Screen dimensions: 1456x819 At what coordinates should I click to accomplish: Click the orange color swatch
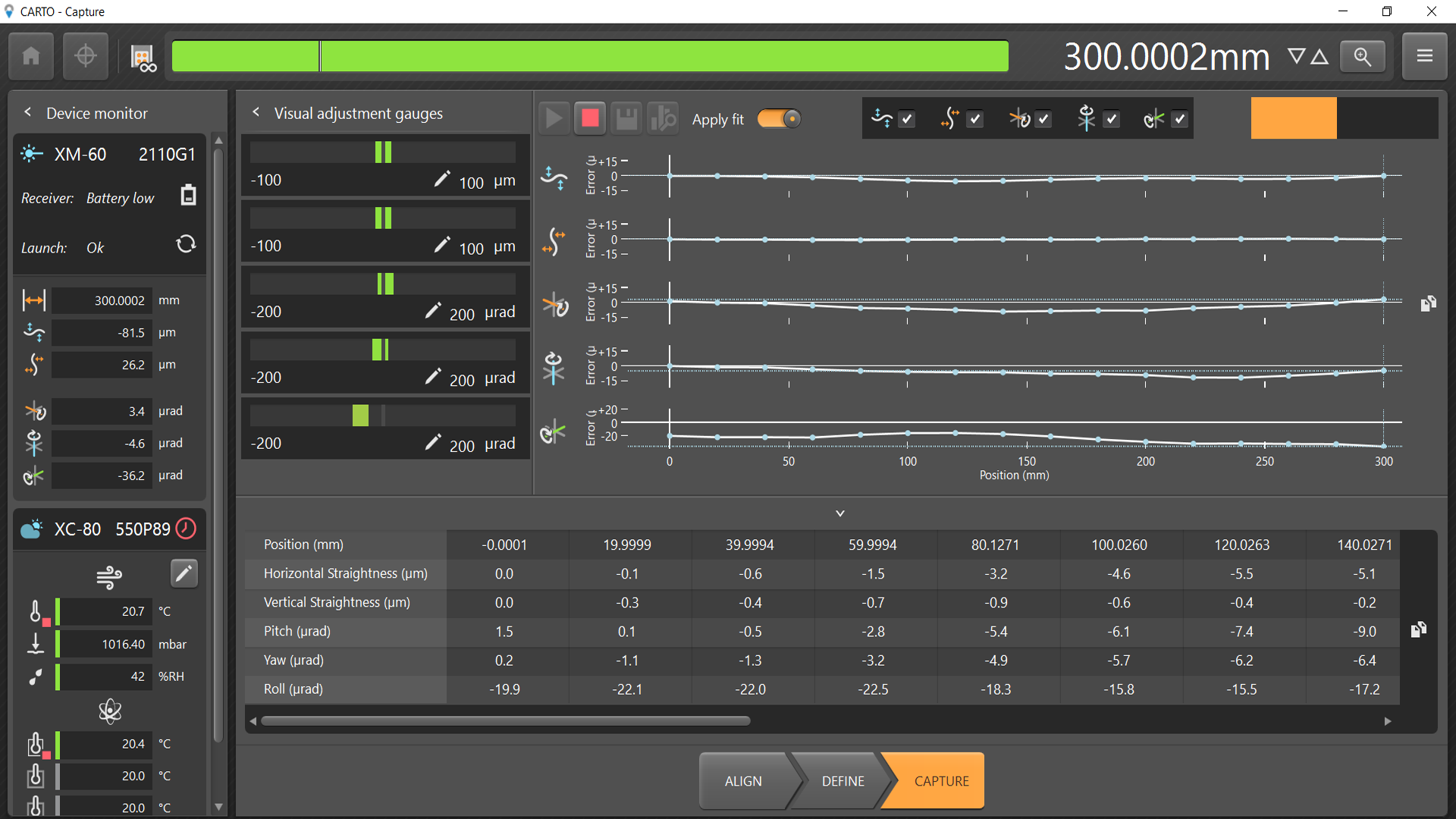[1293, 118]
